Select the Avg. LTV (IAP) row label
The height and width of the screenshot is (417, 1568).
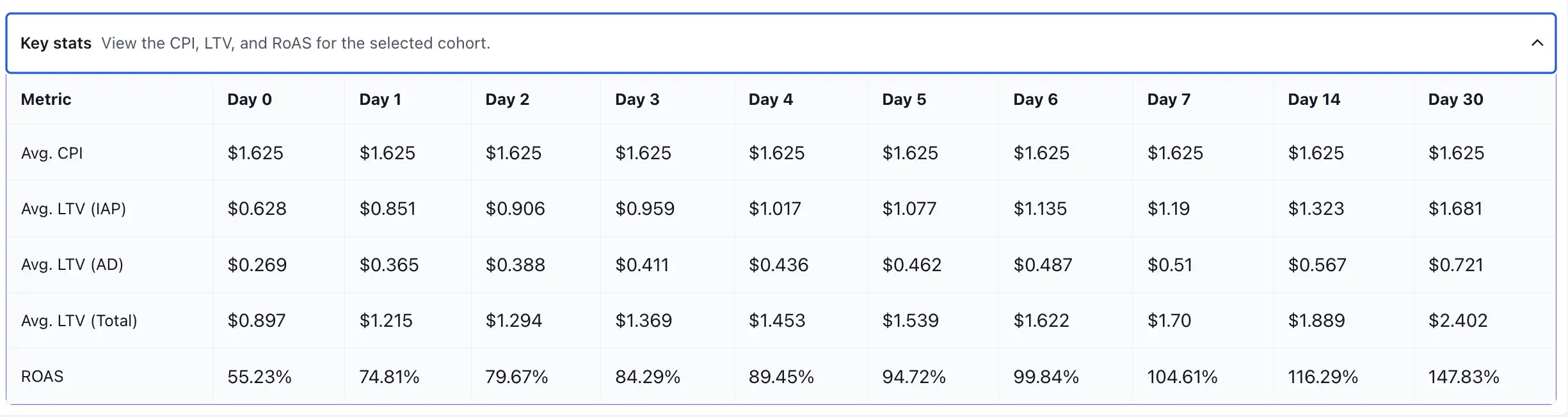(74, 208)
